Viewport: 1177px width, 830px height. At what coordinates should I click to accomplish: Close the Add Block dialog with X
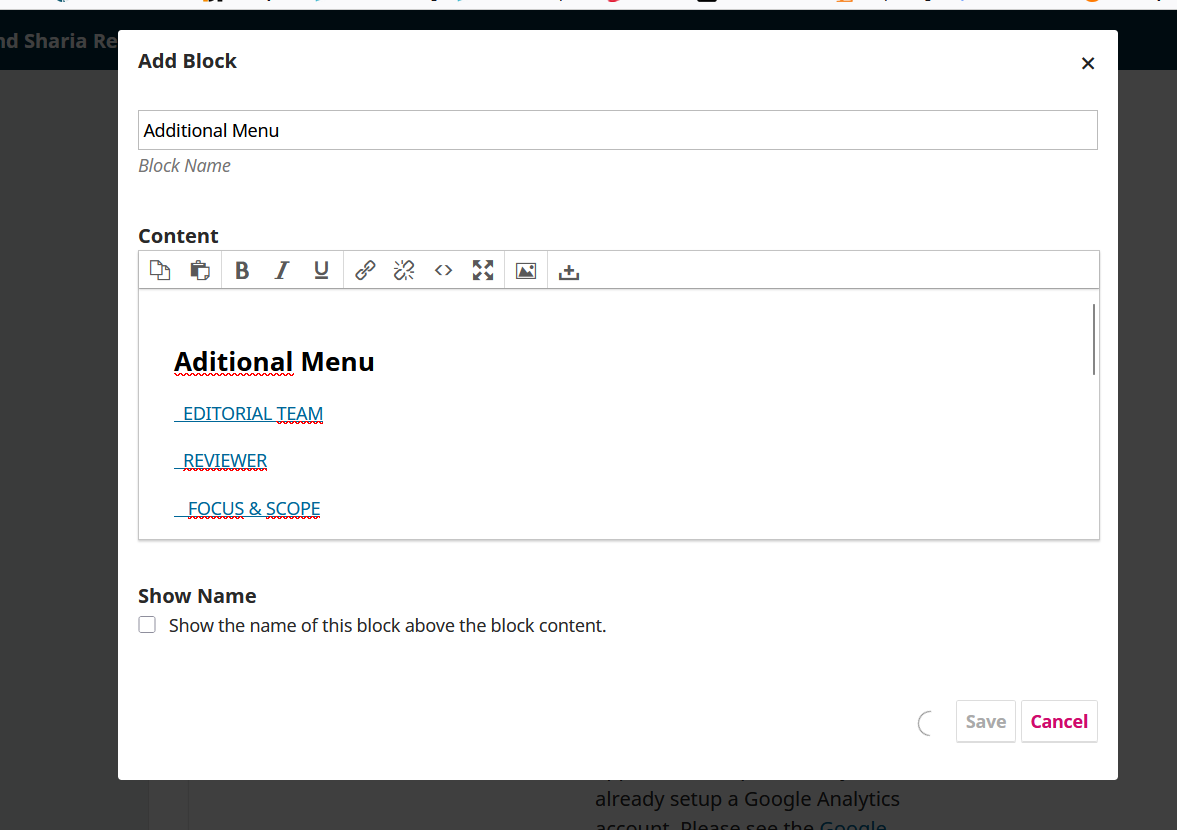tap(1088, 63)
